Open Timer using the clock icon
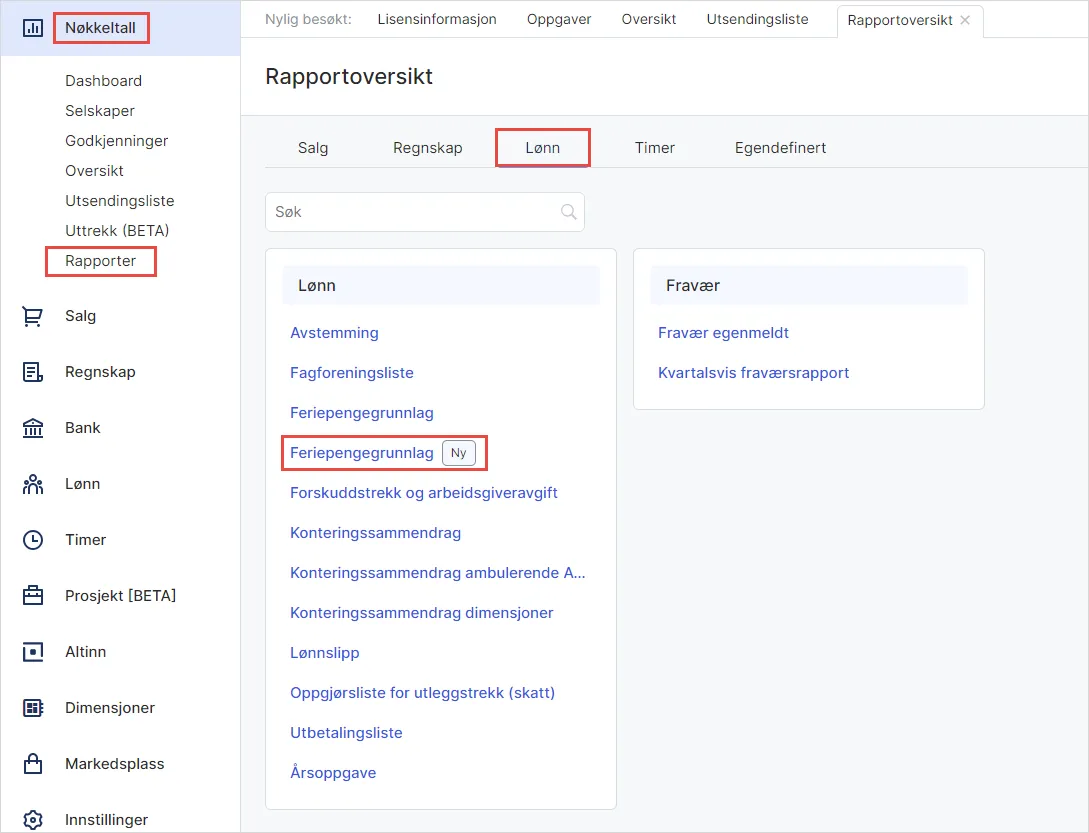Viewport: 1089px width, 833px height. point(33,539)
